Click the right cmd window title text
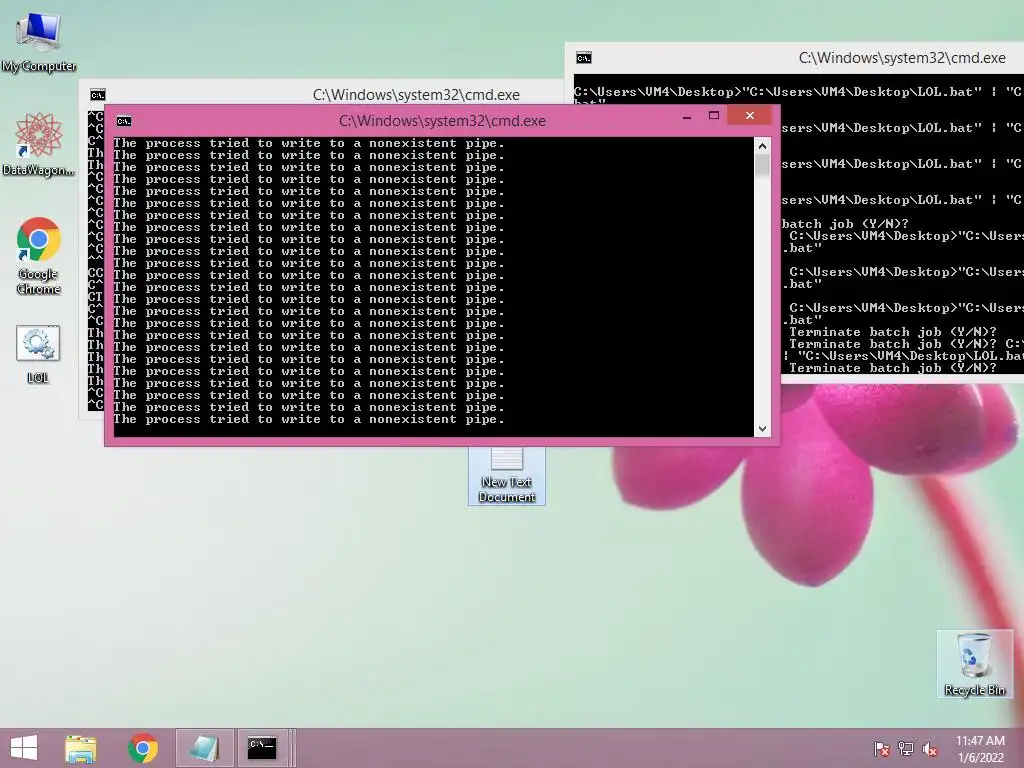The height and width of the screenshot is (768, 1024). click(x=902, y=58)
